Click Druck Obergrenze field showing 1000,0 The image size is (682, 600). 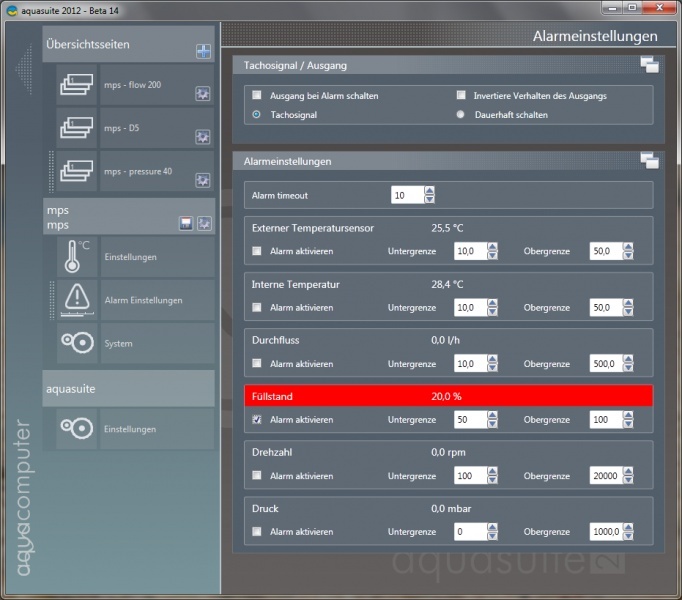(x=606, y=532)
